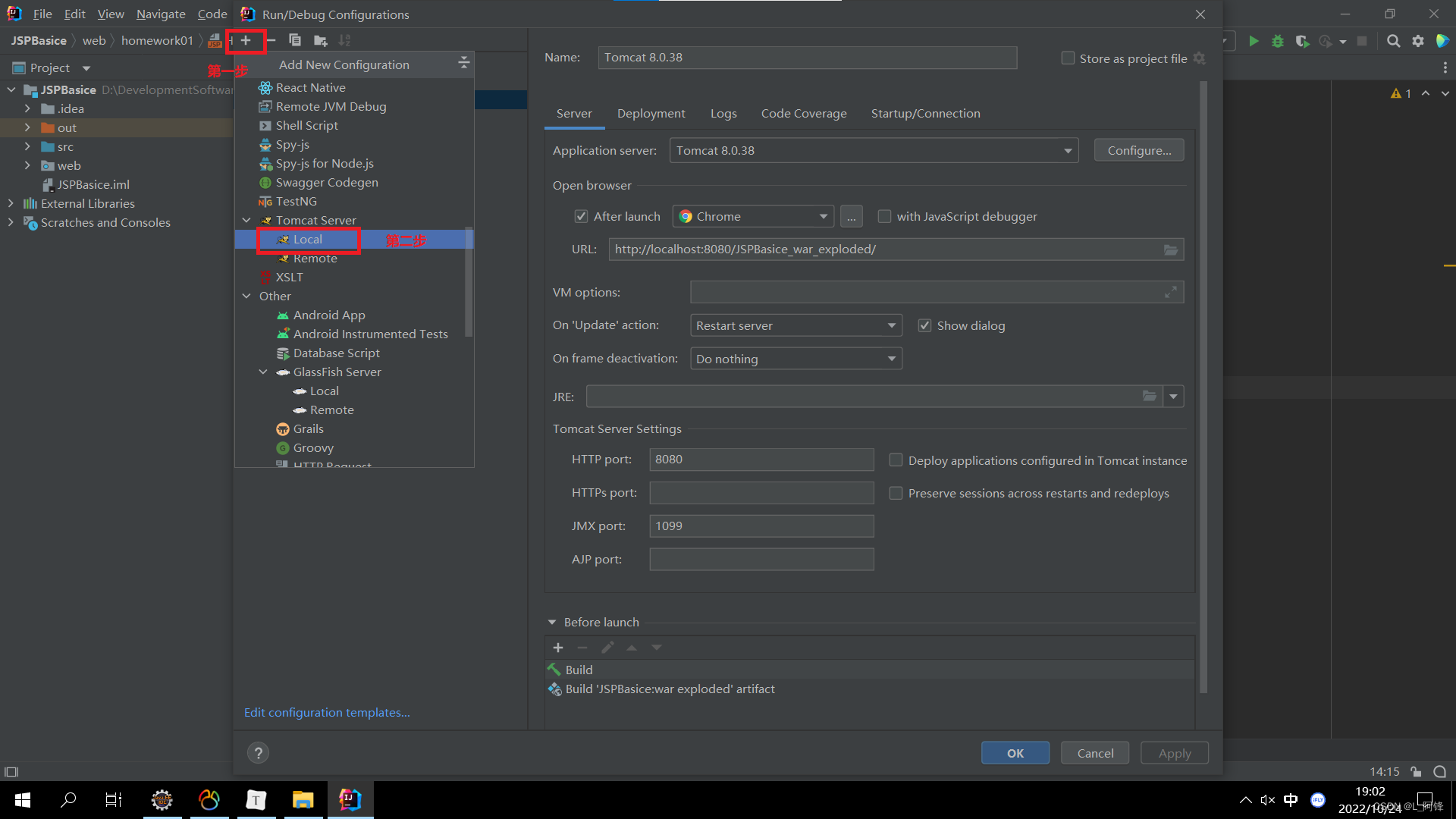Viewport: 1456px width, 819px height.
Task: Enable with JavaScript debugger checkbox
Action: (x=884, y=217)
